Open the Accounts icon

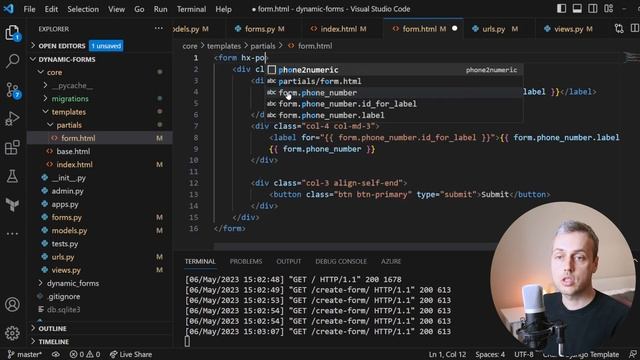(12, 304)
